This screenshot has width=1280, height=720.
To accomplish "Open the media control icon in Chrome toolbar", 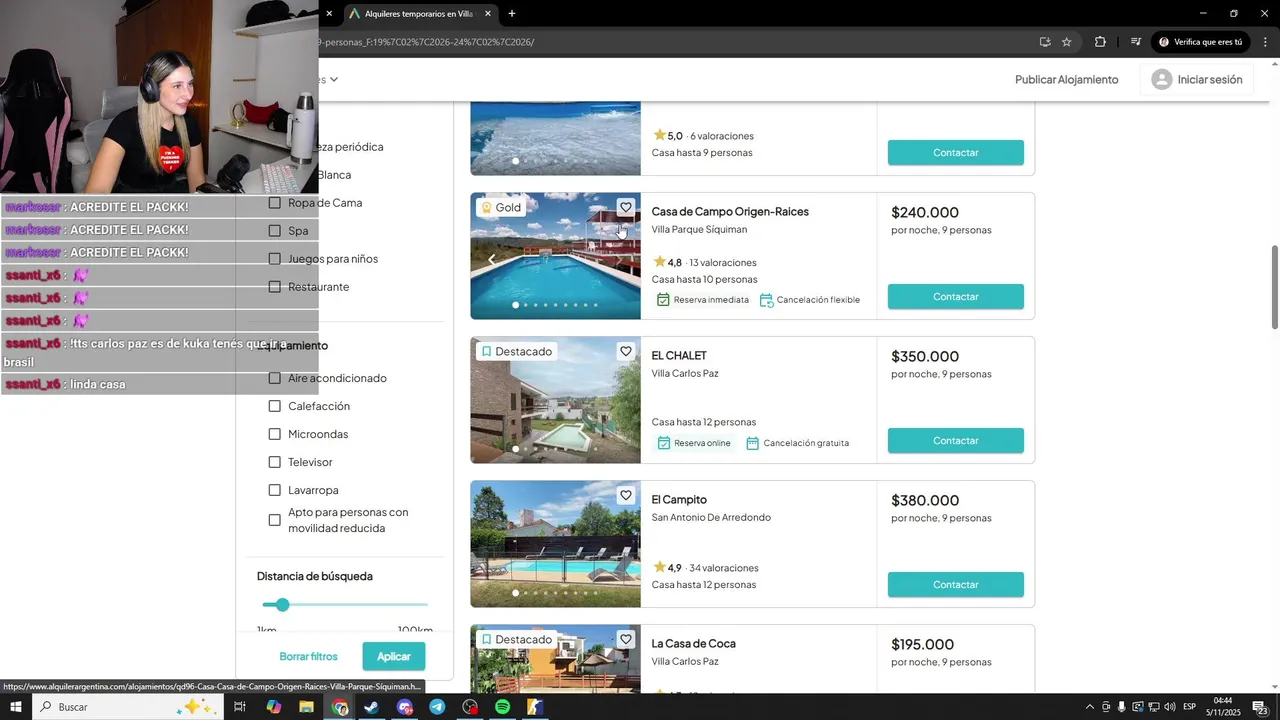I will coord(1135,42).
